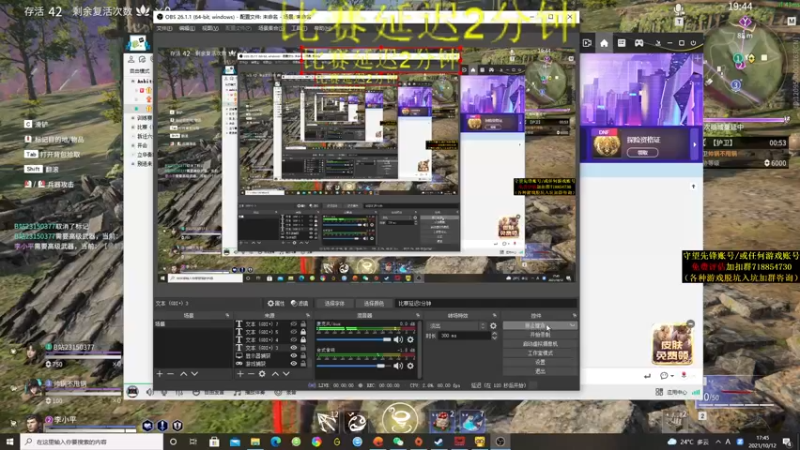The image size is (800, 450).
Task: Click 皮肤免费领 promo thumbnail
Action: [671, 344]
